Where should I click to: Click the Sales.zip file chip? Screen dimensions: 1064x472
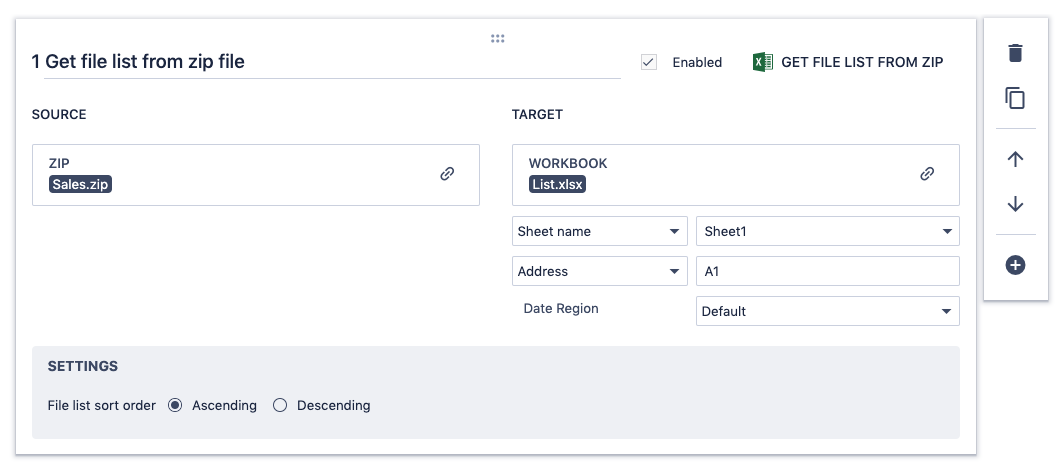(x=81, y=184)
